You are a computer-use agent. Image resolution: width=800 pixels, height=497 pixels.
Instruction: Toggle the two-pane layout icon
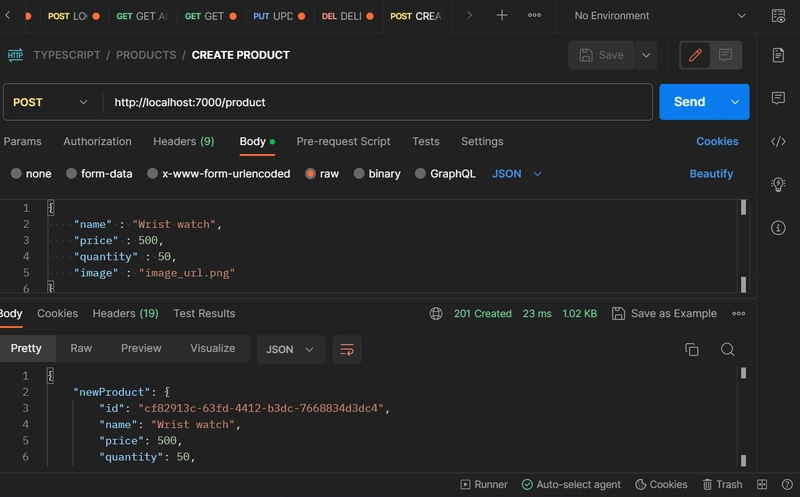coord(762,484)
